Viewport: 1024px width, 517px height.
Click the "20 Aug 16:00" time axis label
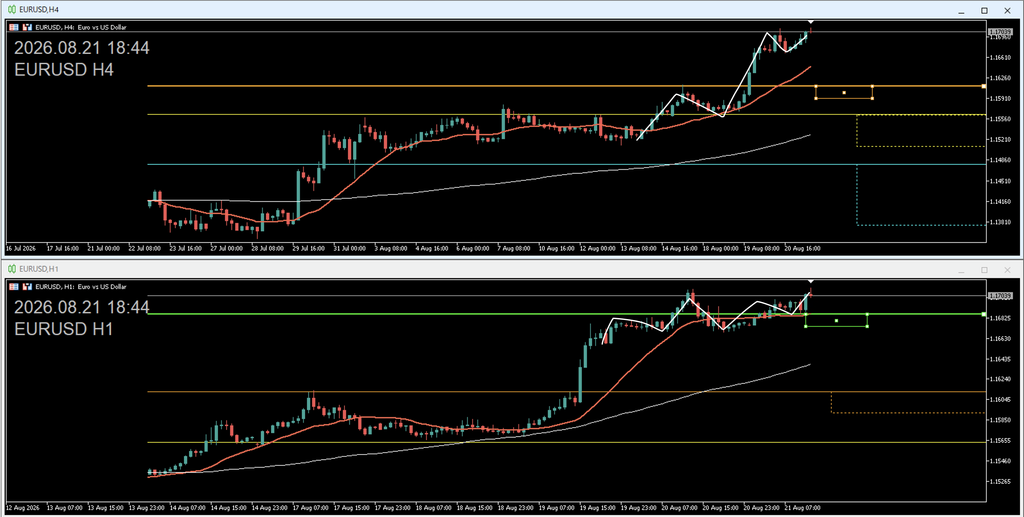804,249
